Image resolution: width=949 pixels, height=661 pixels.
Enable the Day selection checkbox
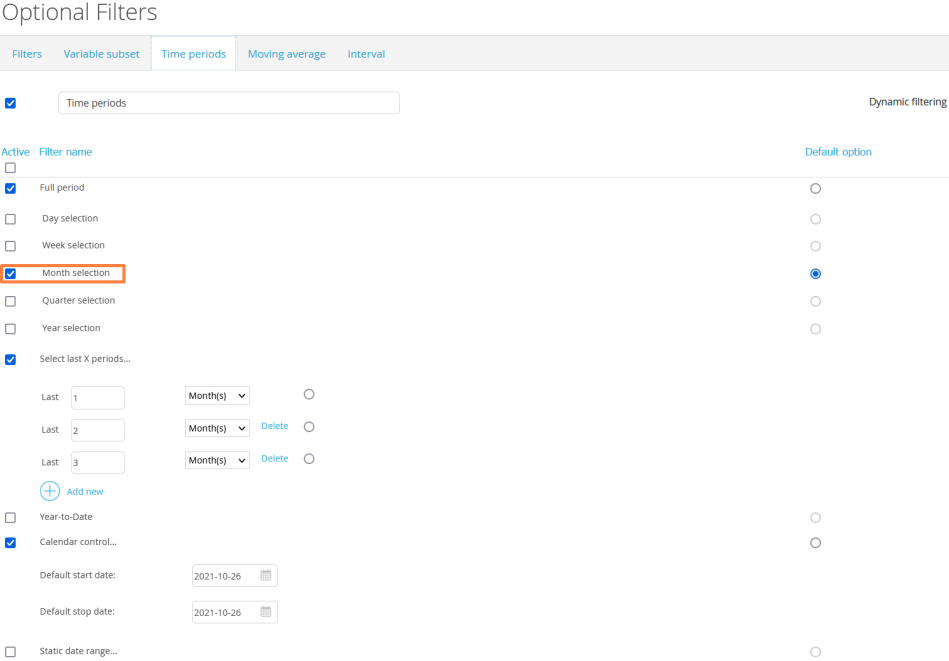pos(10,219)
